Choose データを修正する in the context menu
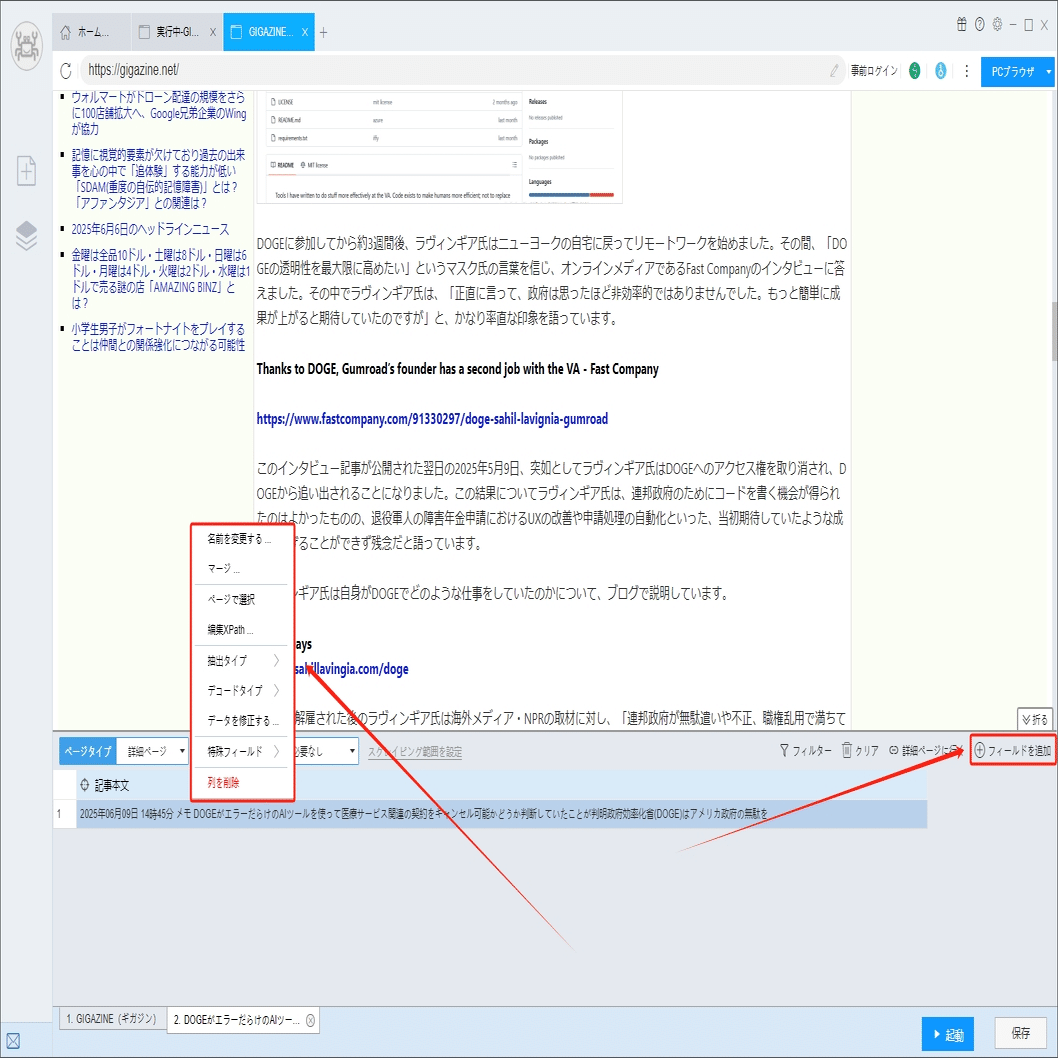This screenshot has height=1058, width=1058. click(242, 721)
